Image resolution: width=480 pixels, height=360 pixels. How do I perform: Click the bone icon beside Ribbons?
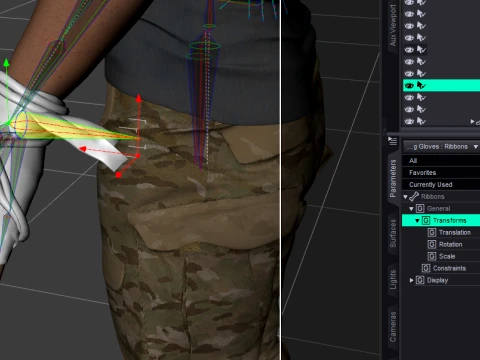[x=414, y=197]
